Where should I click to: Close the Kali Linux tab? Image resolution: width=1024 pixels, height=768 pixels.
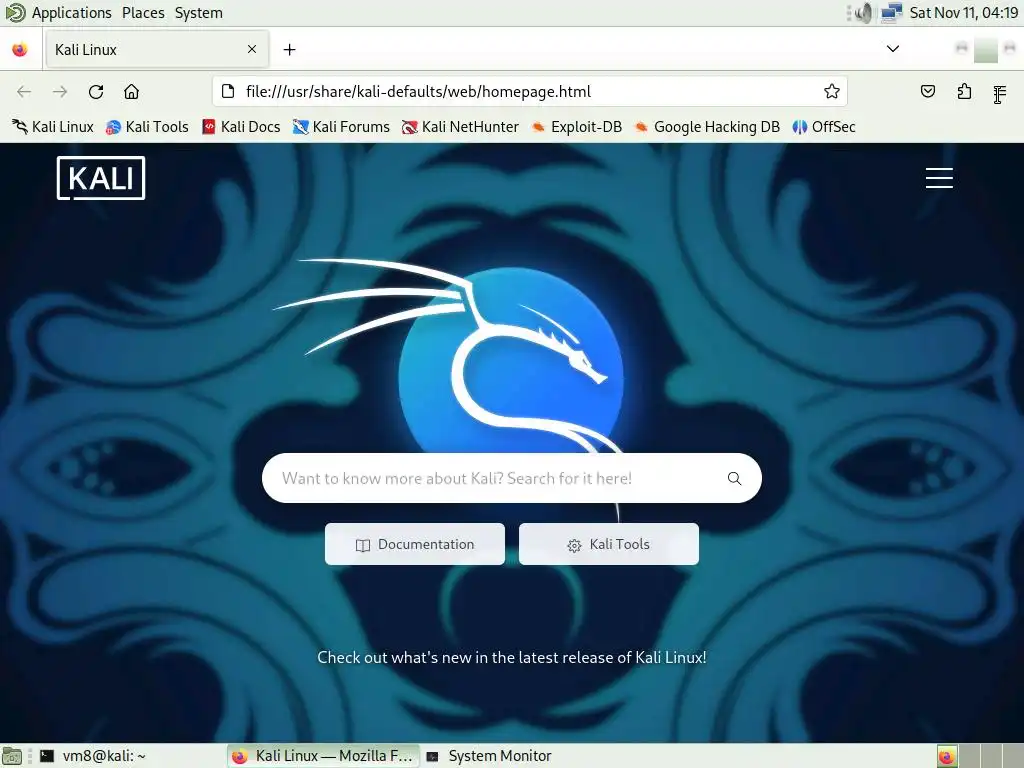(x=252, y=49)
